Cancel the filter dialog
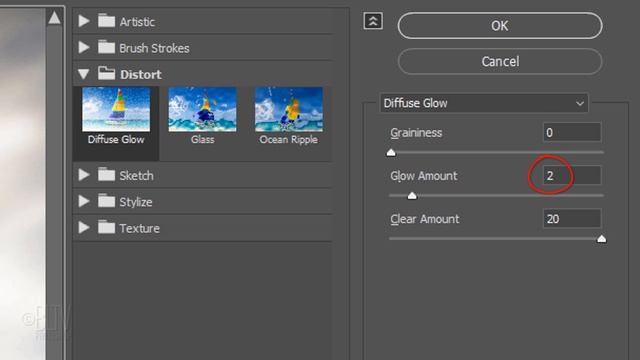The height and width of the screenshot is (360, 640). coord(500,62)
